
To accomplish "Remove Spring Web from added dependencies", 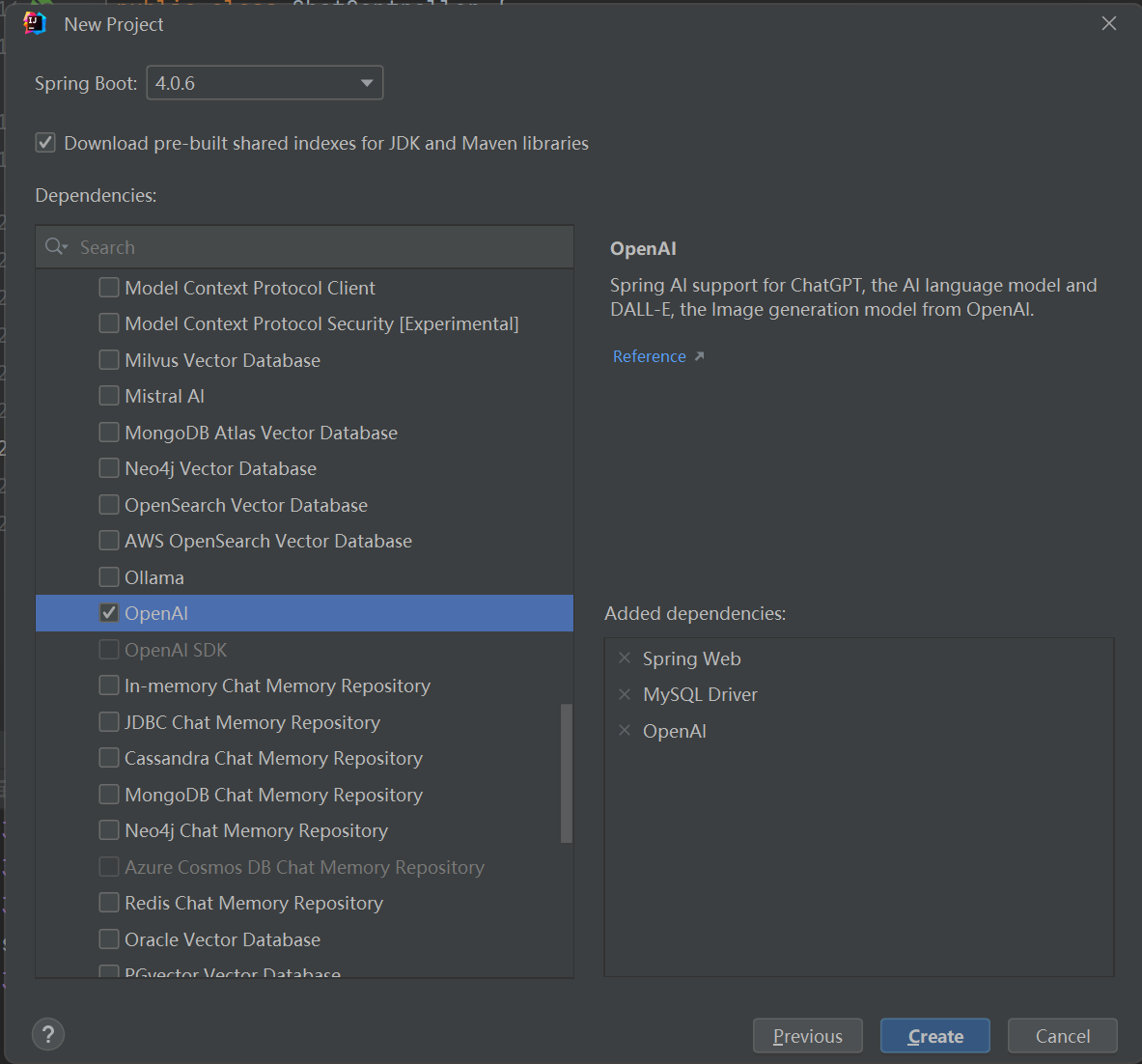I will [625, 658].
